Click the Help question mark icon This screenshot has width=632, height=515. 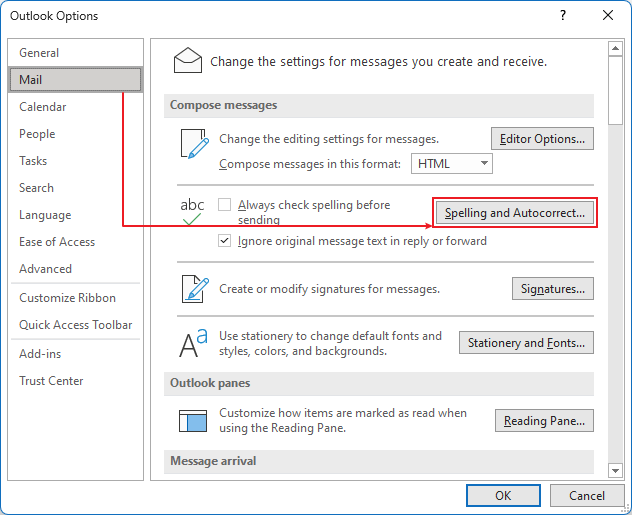[563, 16]
